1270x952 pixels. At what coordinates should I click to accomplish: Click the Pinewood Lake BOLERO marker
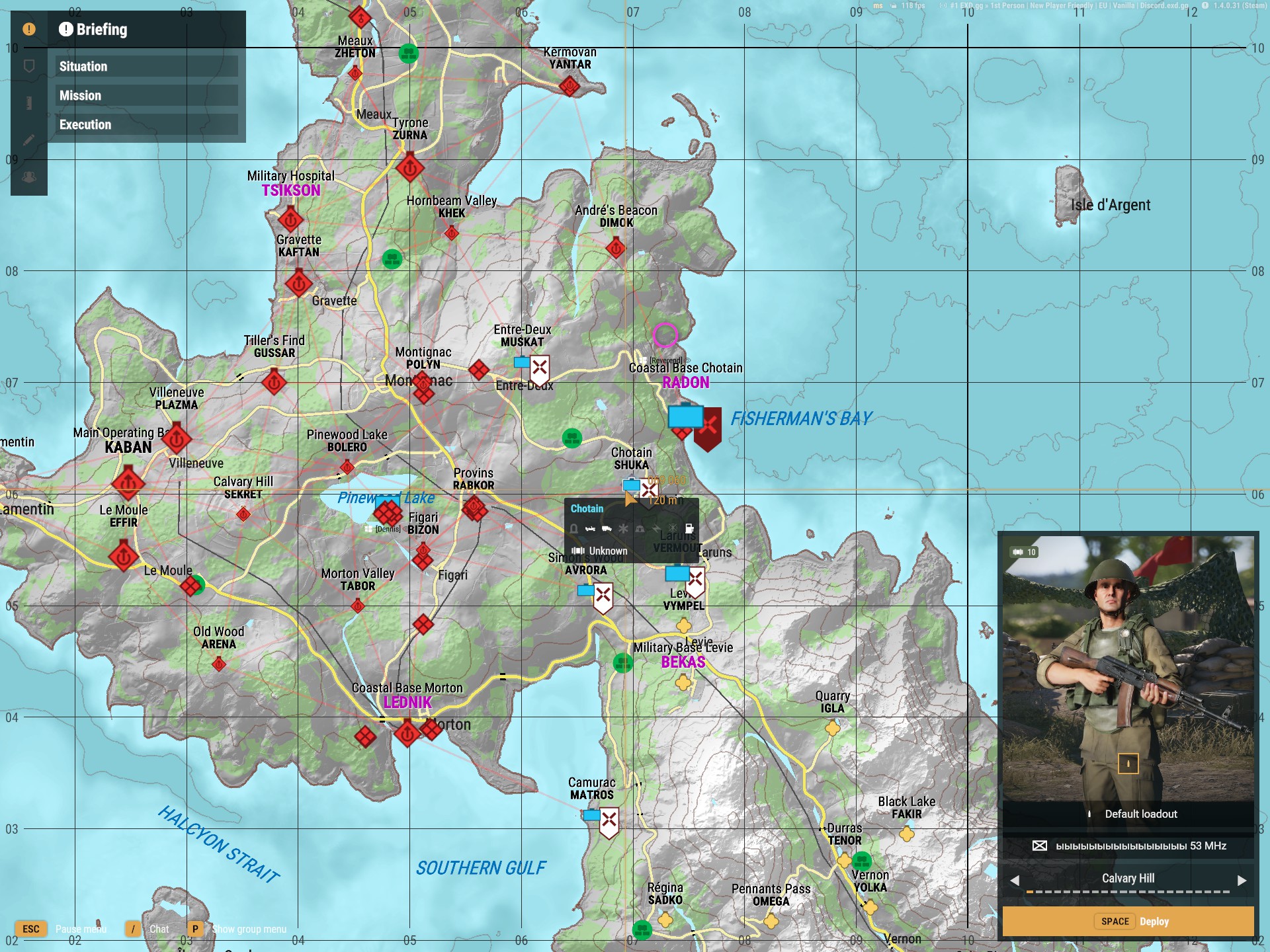[x=347, y=467]
